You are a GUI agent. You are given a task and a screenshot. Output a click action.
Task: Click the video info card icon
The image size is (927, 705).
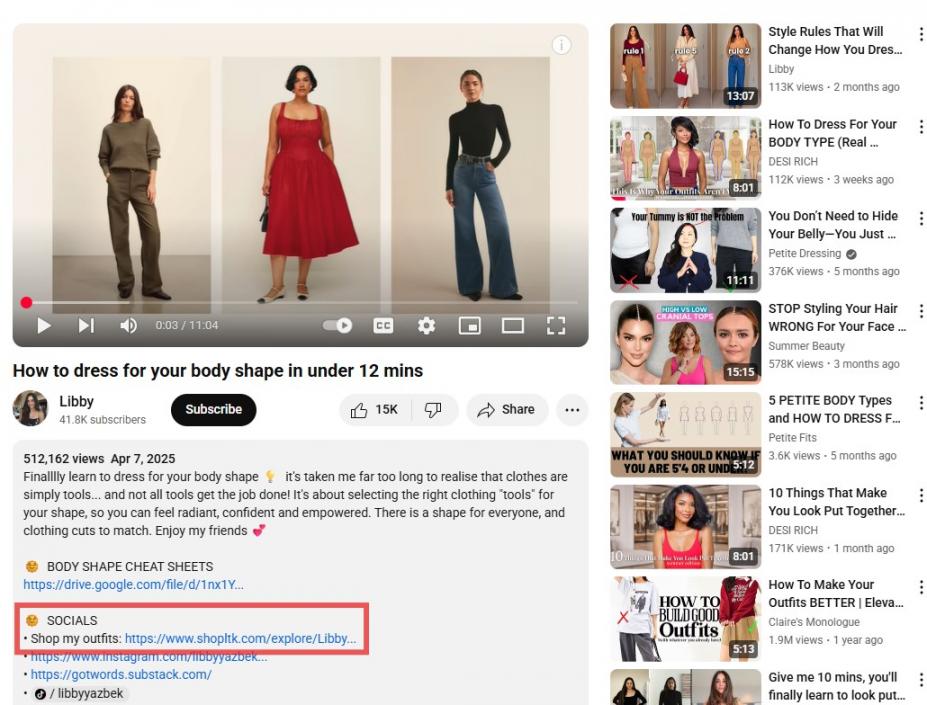point(562,45)
